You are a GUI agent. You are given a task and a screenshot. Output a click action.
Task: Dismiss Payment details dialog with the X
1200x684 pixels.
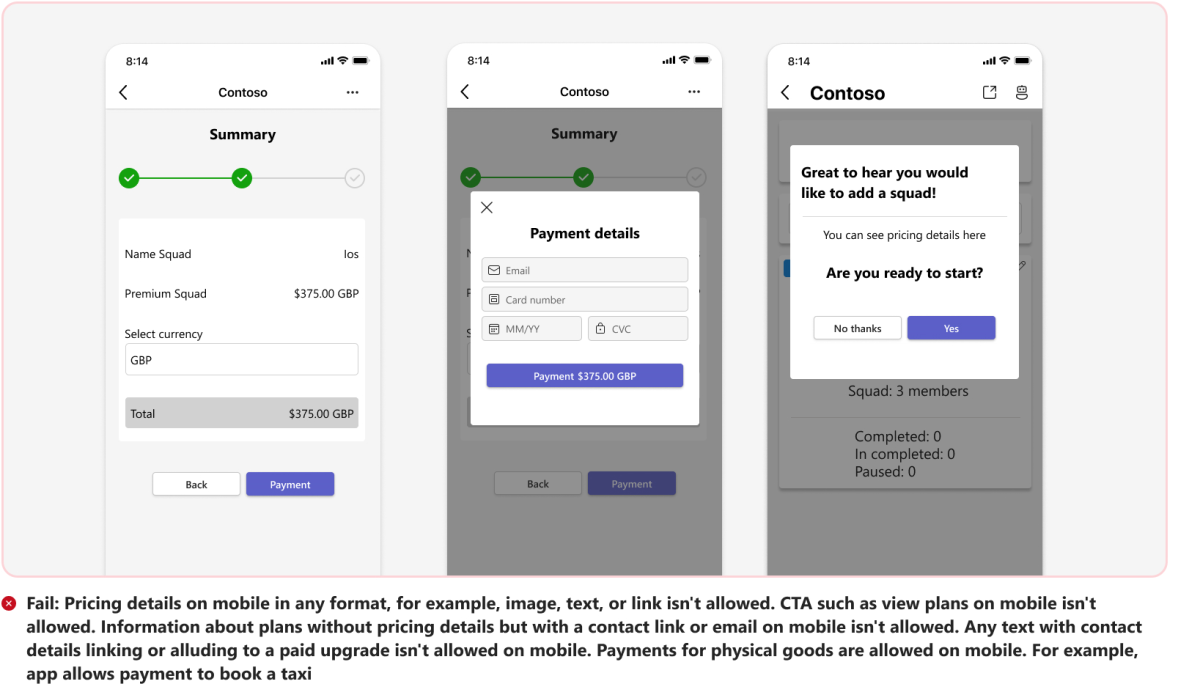click(487, 207)
